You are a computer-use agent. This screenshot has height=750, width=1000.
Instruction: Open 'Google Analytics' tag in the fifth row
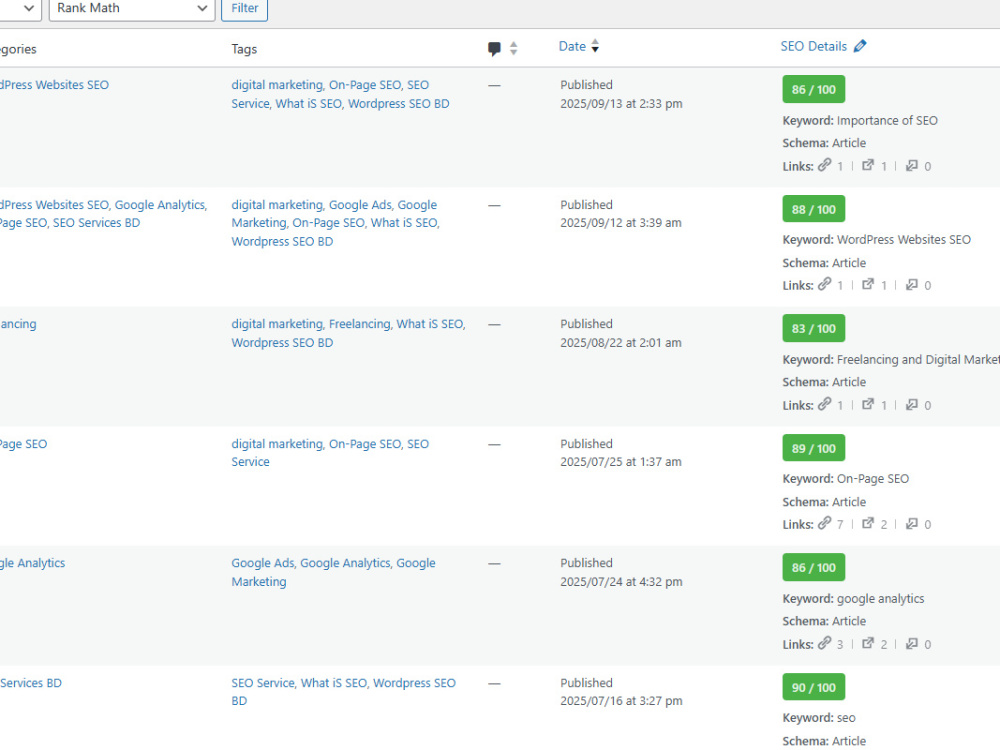(345, 563)
